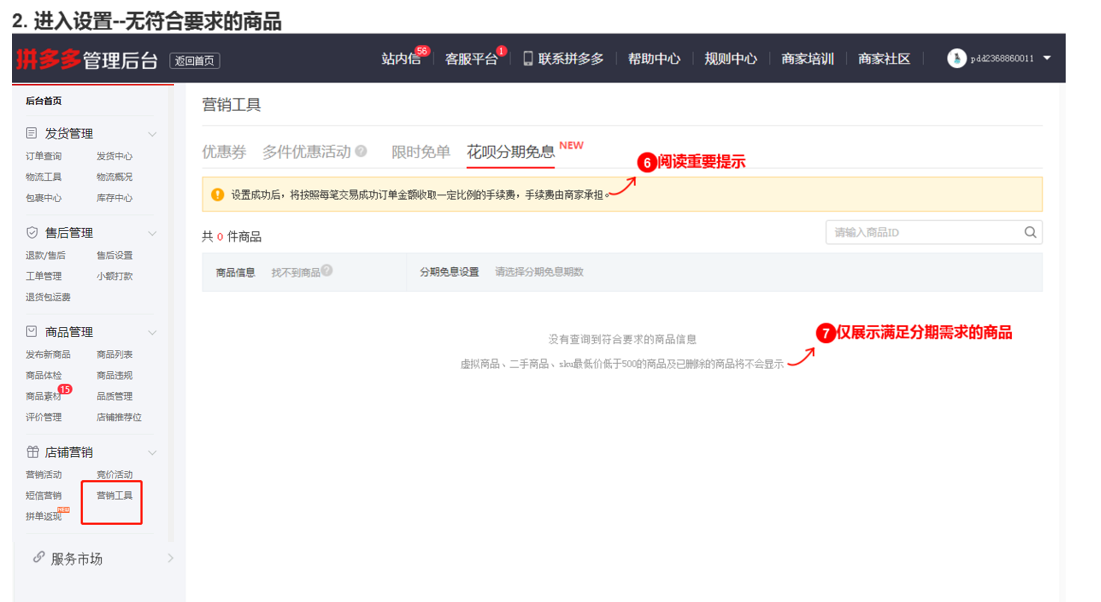Click the 分期免息设置 column header
Image resolution: width=1101 pixels, height=602 pixels.
point(449,272)
